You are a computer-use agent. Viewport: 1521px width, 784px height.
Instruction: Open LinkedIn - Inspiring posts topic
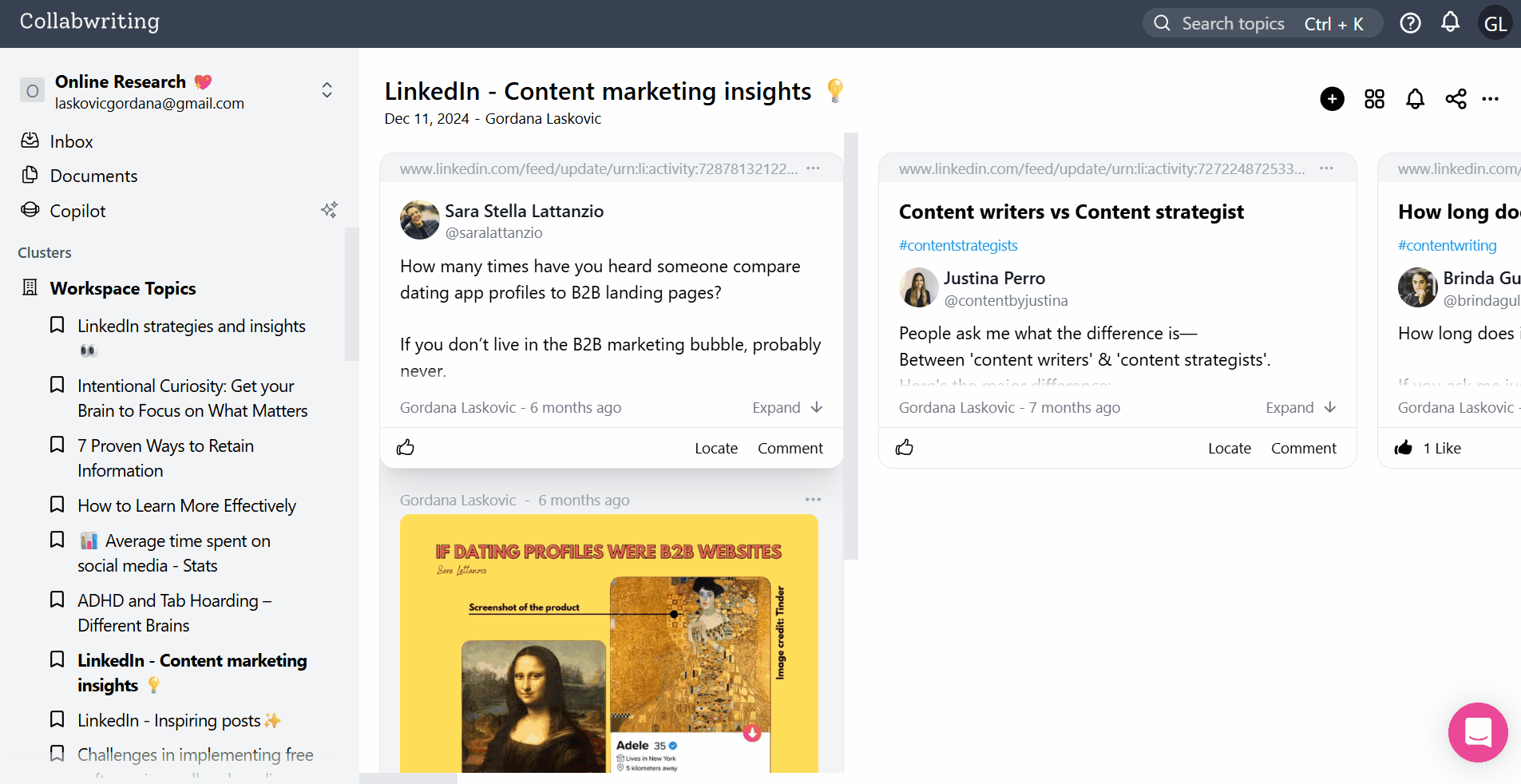(x=169, y=721)
